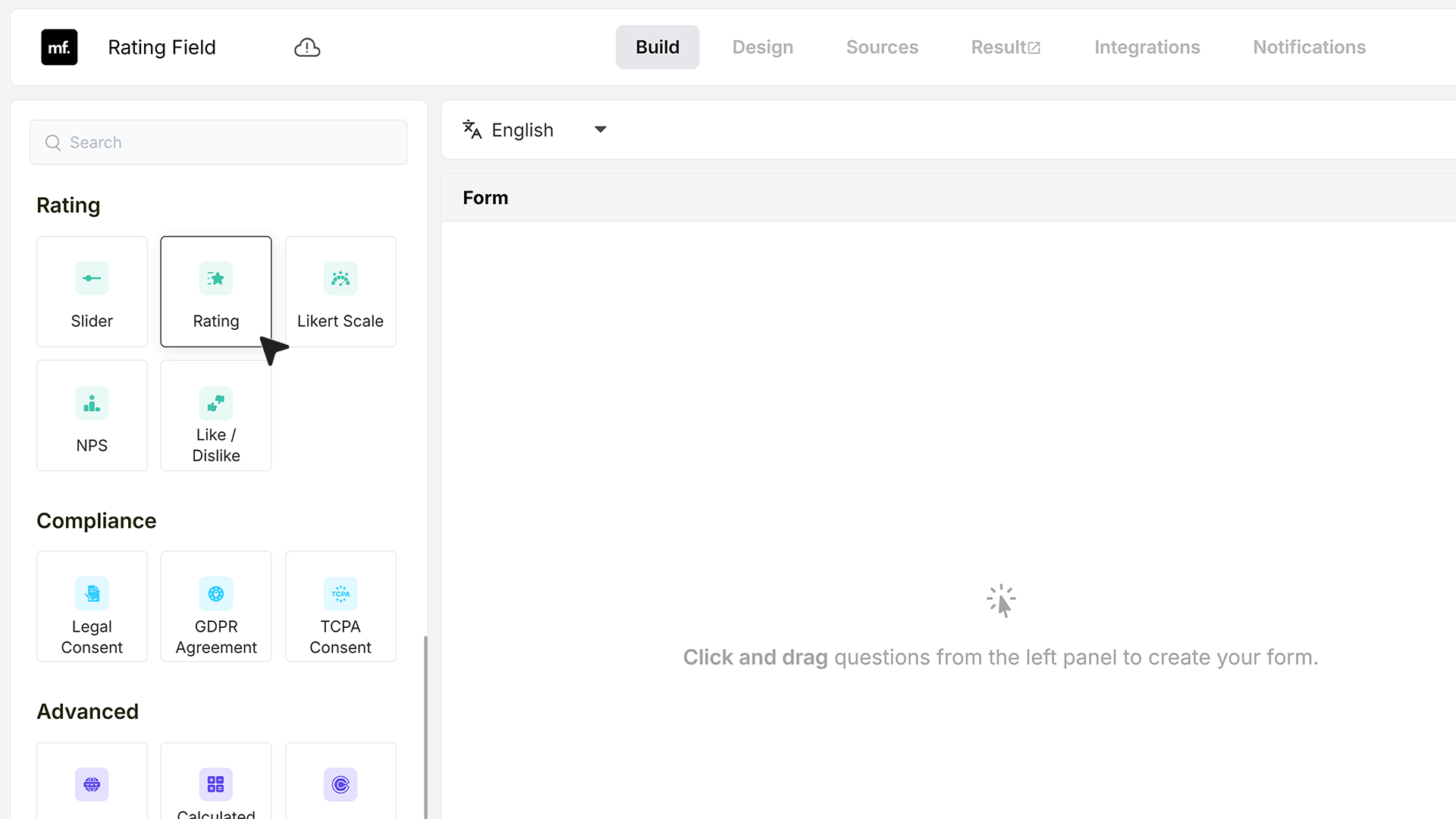Switch to the Design tab
This screenshot has width=1456, height=819.
[763, 47]
